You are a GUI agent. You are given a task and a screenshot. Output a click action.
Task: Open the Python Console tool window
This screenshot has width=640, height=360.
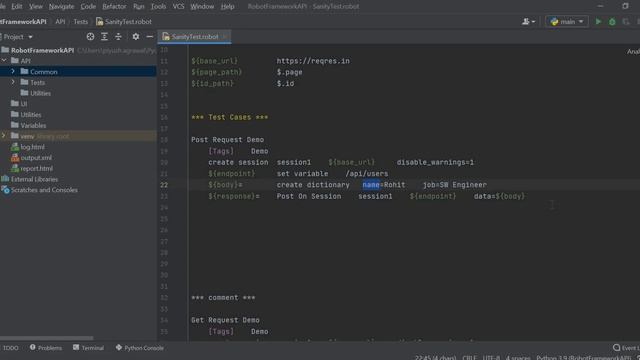click(140, 348)
